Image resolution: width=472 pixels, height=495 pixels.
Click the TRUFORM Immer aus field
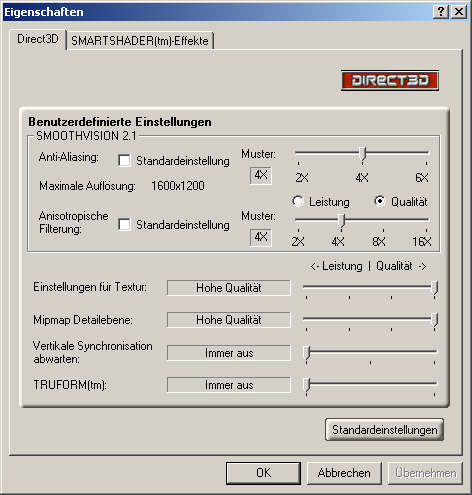click(229, 385)
